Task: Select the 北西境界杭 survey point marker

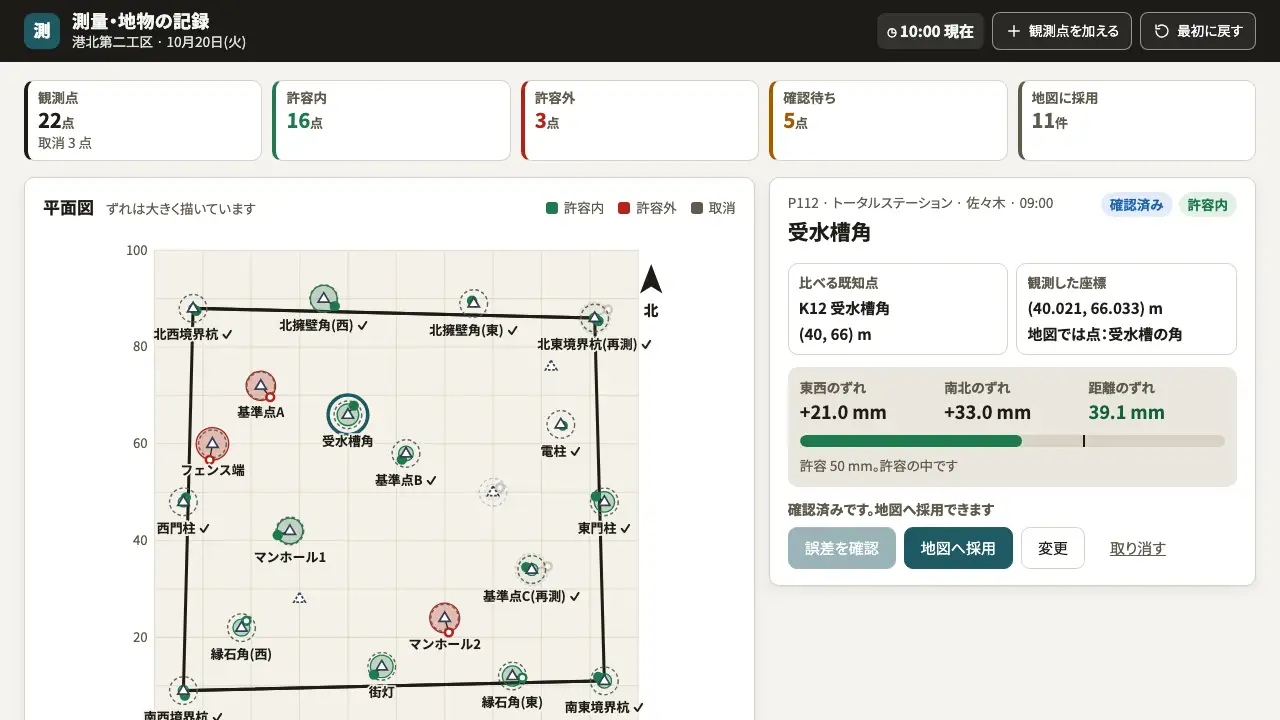Action: click(x=193, y=308)
